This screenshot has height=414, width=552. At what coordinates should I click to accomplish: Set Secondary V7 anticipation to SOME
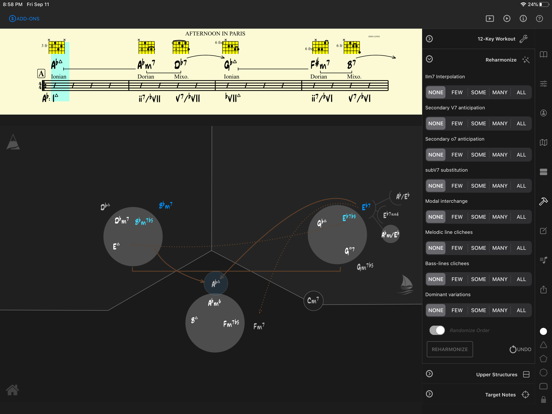tap(478, 124)
